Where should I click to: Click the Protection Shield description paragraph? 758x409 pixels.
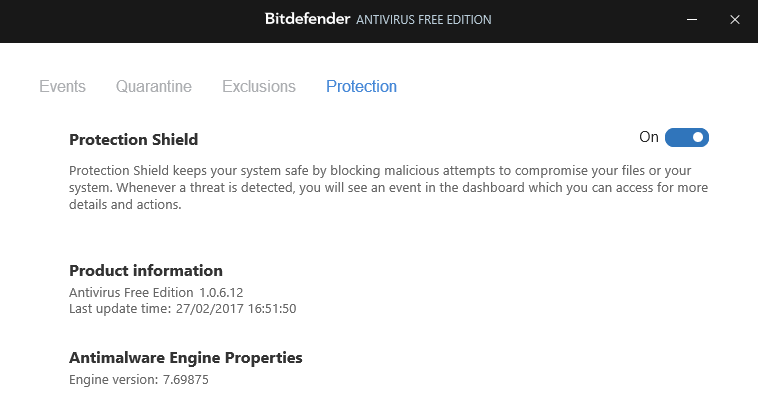click(x=379, y=187)
